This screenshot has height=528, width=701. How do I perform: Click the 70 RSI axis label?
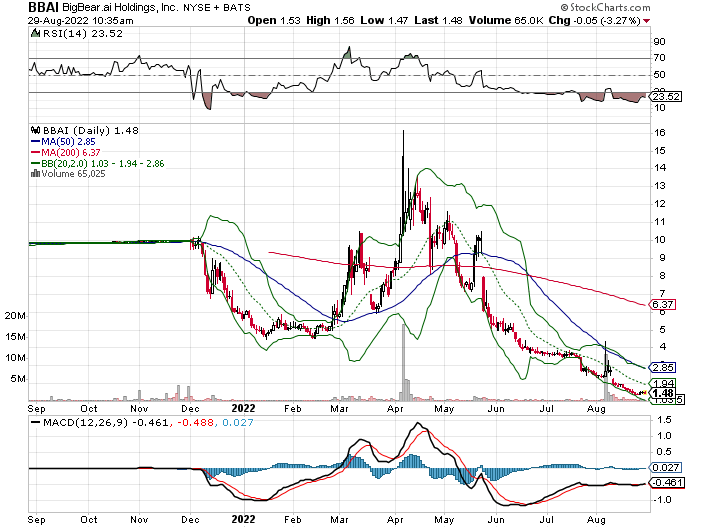pos(660,58)
